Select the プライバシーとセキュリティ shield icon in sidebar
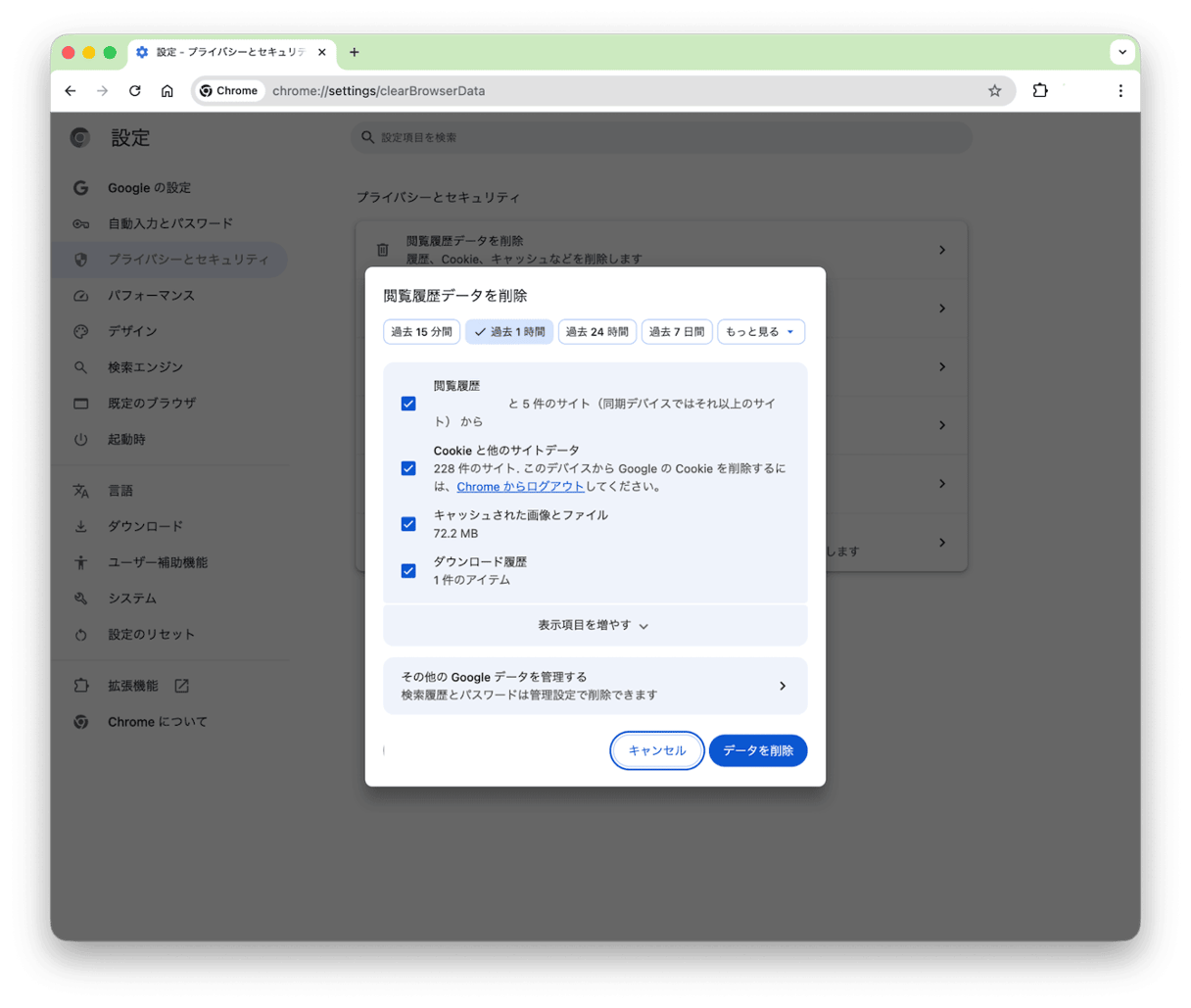This screenshot has height=1008, width=1191. pos(80,260)
